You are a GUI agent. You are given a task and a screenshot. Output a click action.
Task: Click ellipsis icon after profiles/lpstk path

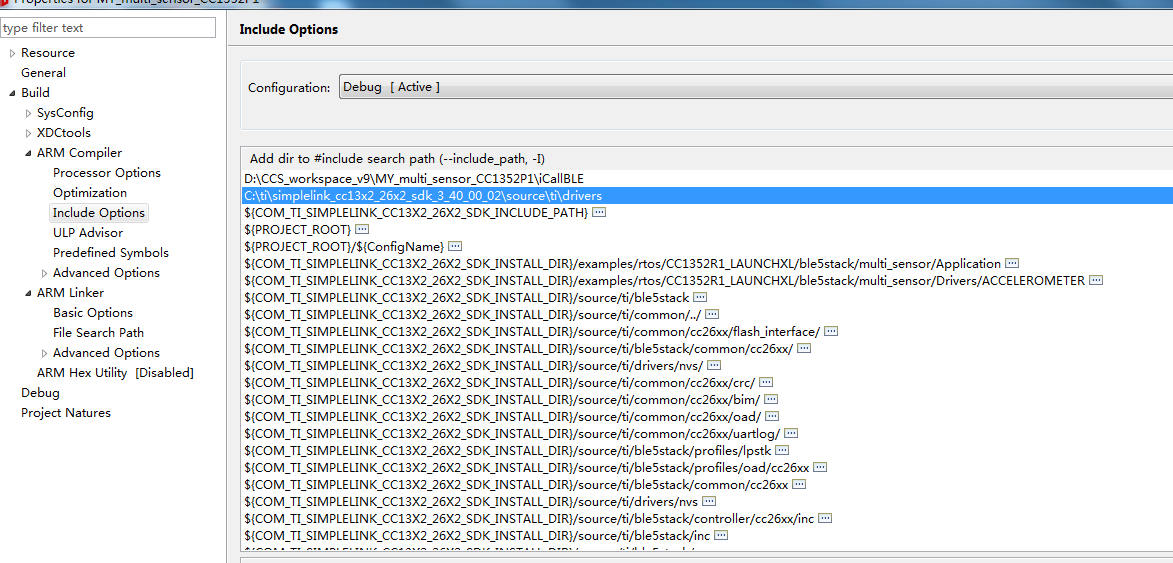(x=783, y=450)
